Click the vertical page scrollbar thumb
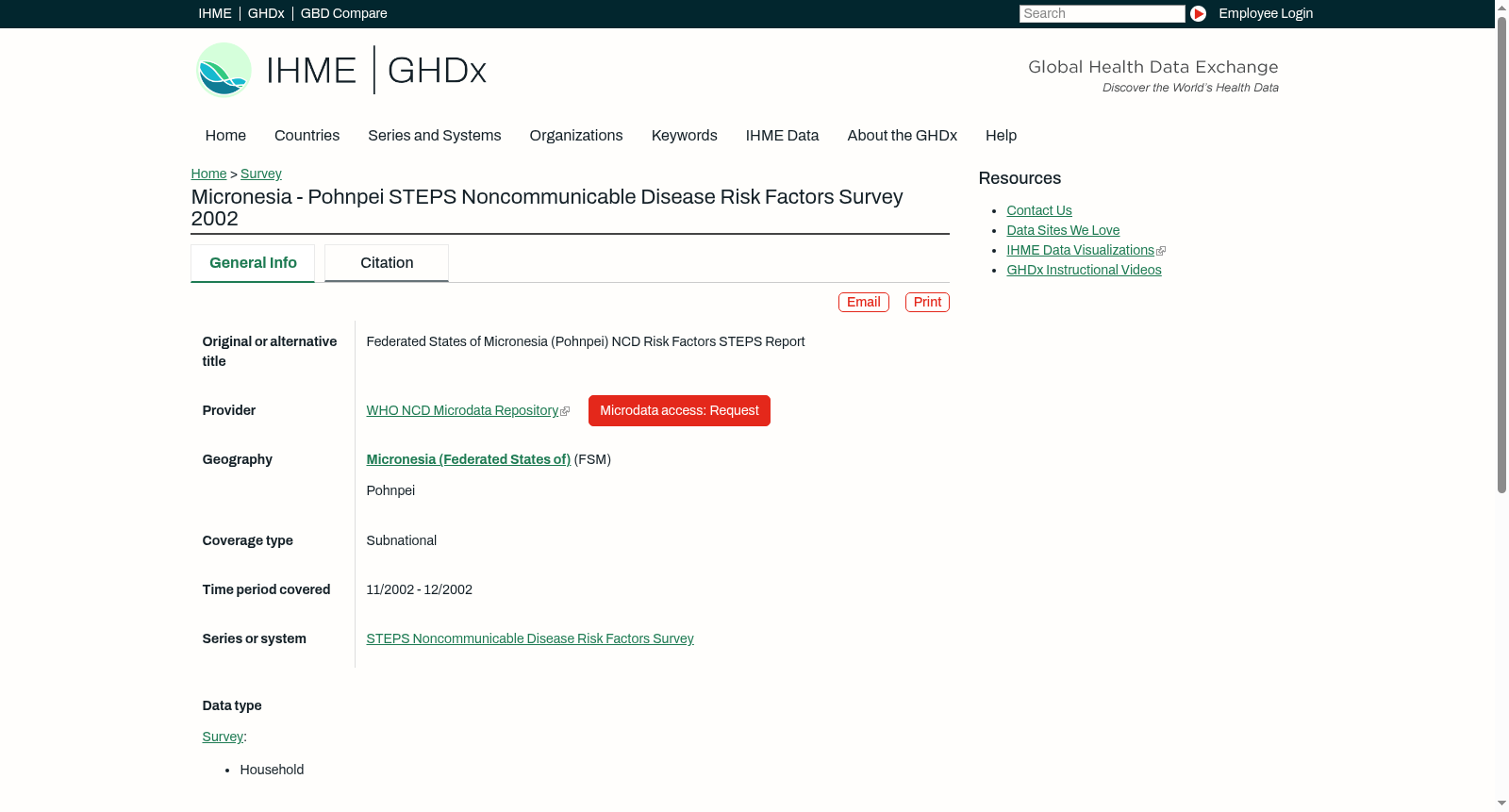 click(1501, 255)
